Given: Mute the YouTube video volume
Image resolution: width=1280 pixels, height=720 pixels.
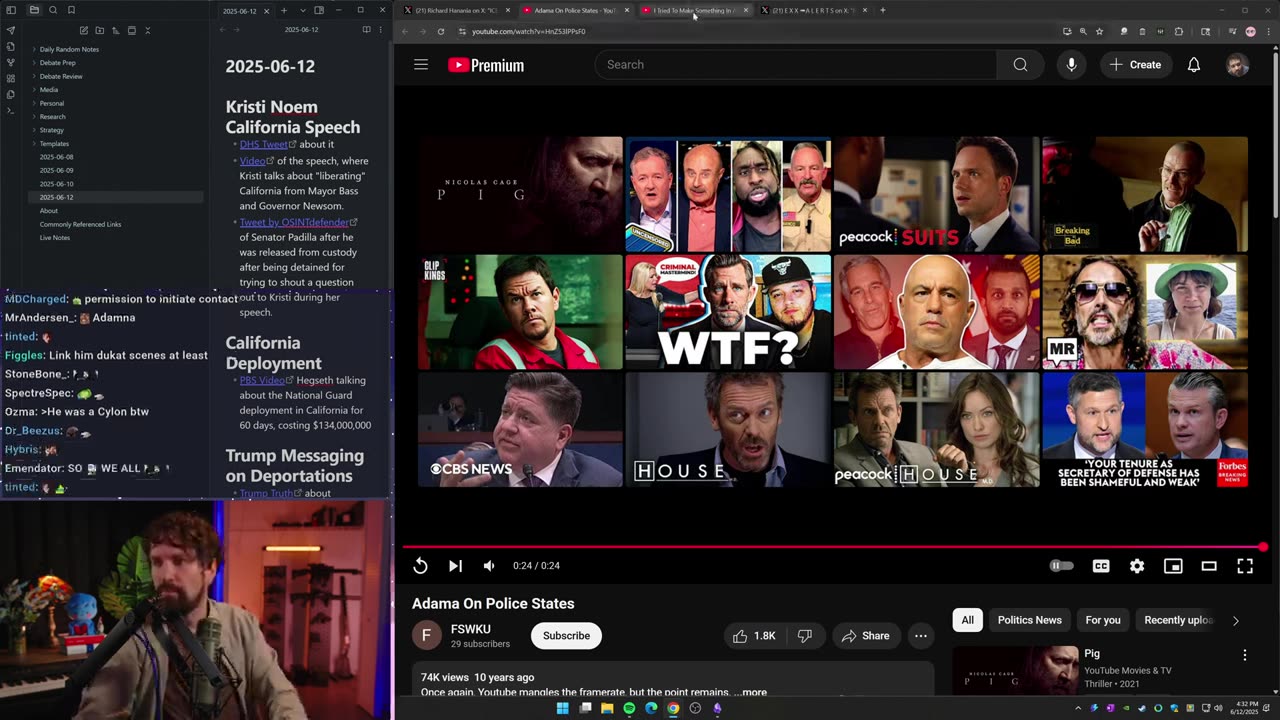Looking at the screenshot, I should click(489, 566).
